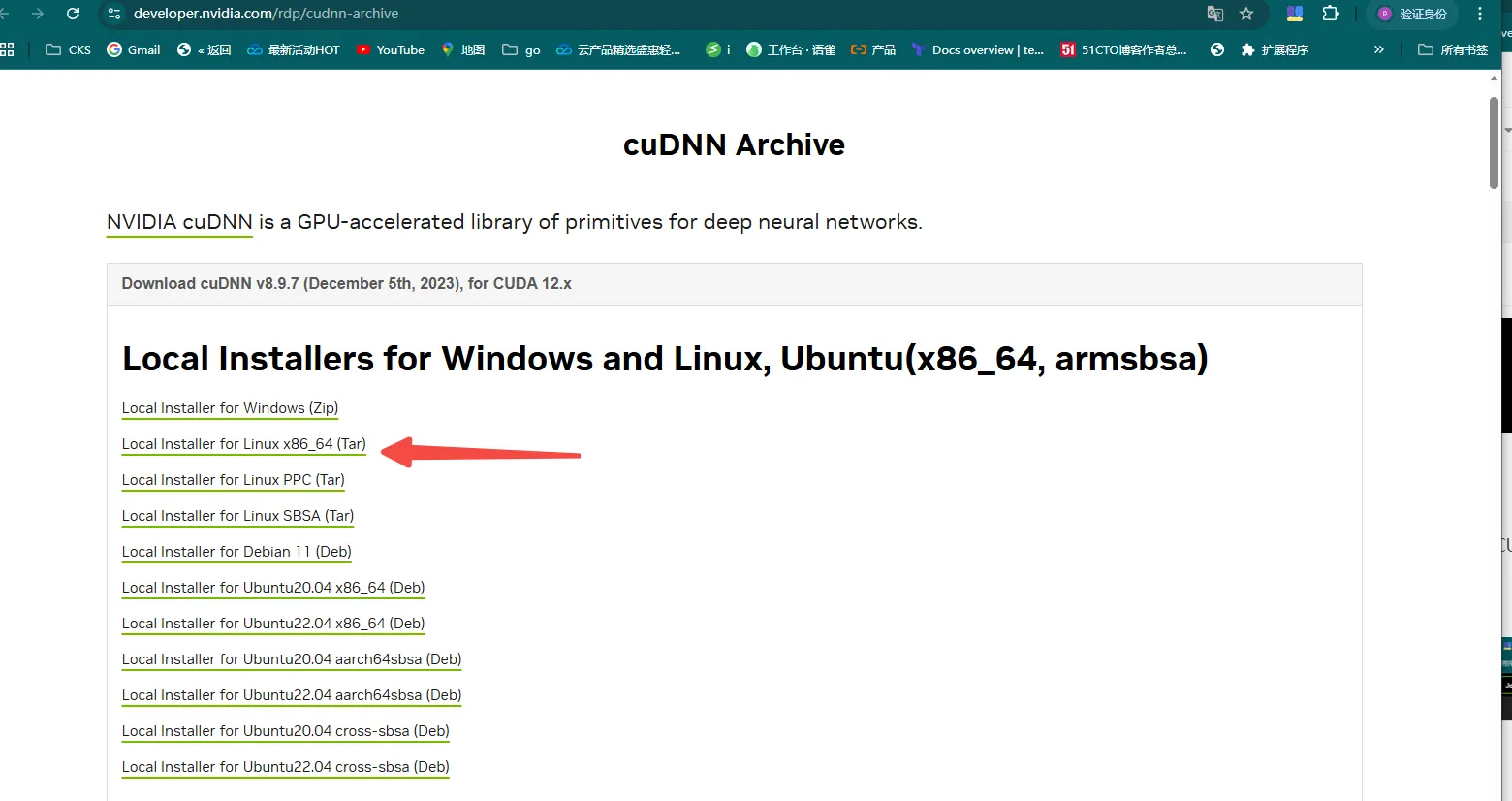Open the unlabeled globe bookmark before 扩展程序
Viewport: 1512px width, 801px height.
coord(1217,49)
